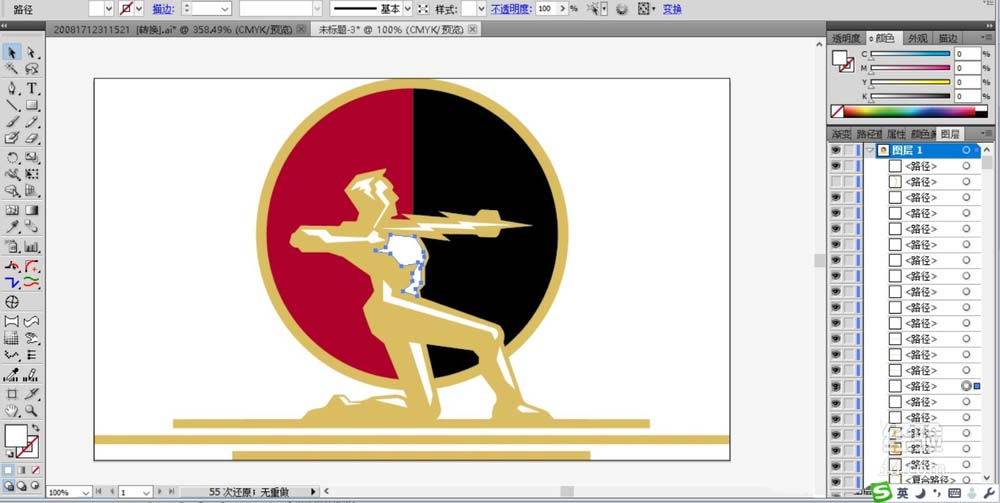
Task: Select the Zoom magnifier tool
Action: [32, 411]
